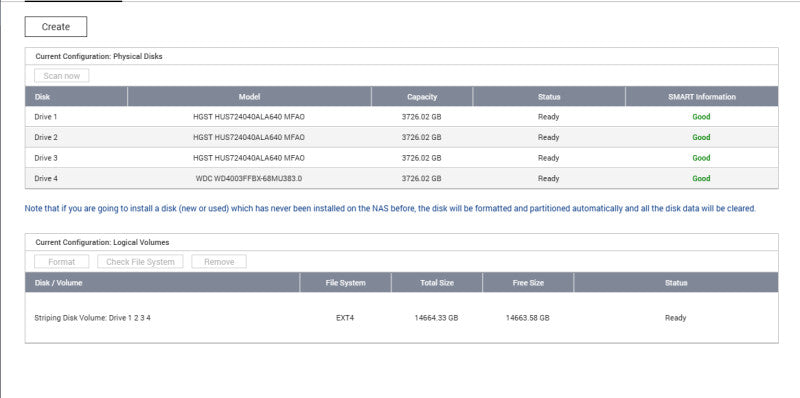Click Drive 1 capacity 3726.02 GB

pos(421,117)
